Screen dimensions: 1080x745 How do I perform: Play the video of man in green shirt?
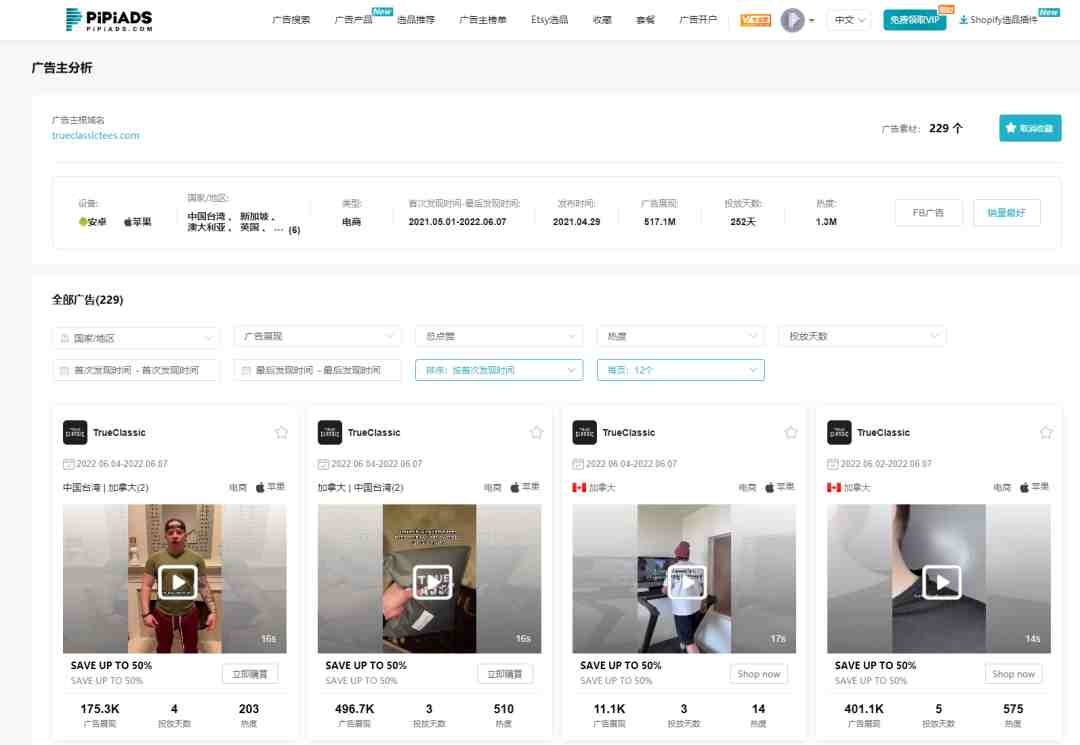(178, 582)
